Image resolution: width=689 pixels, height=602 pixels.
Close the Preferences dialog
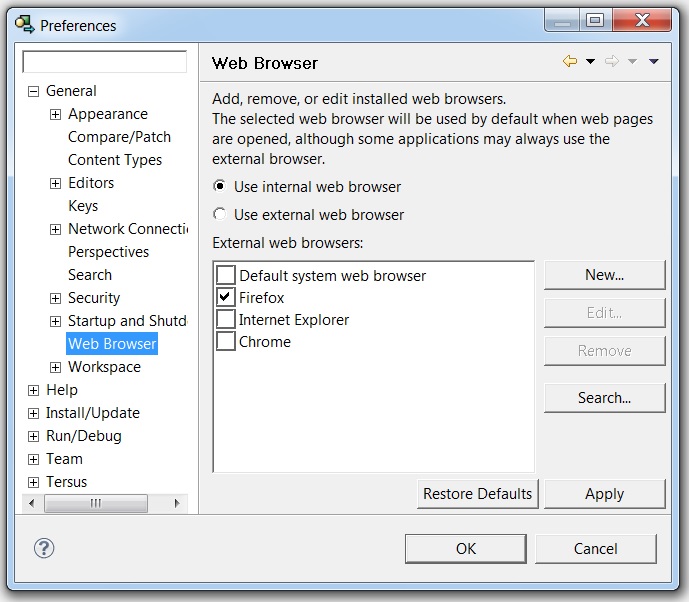642,20
